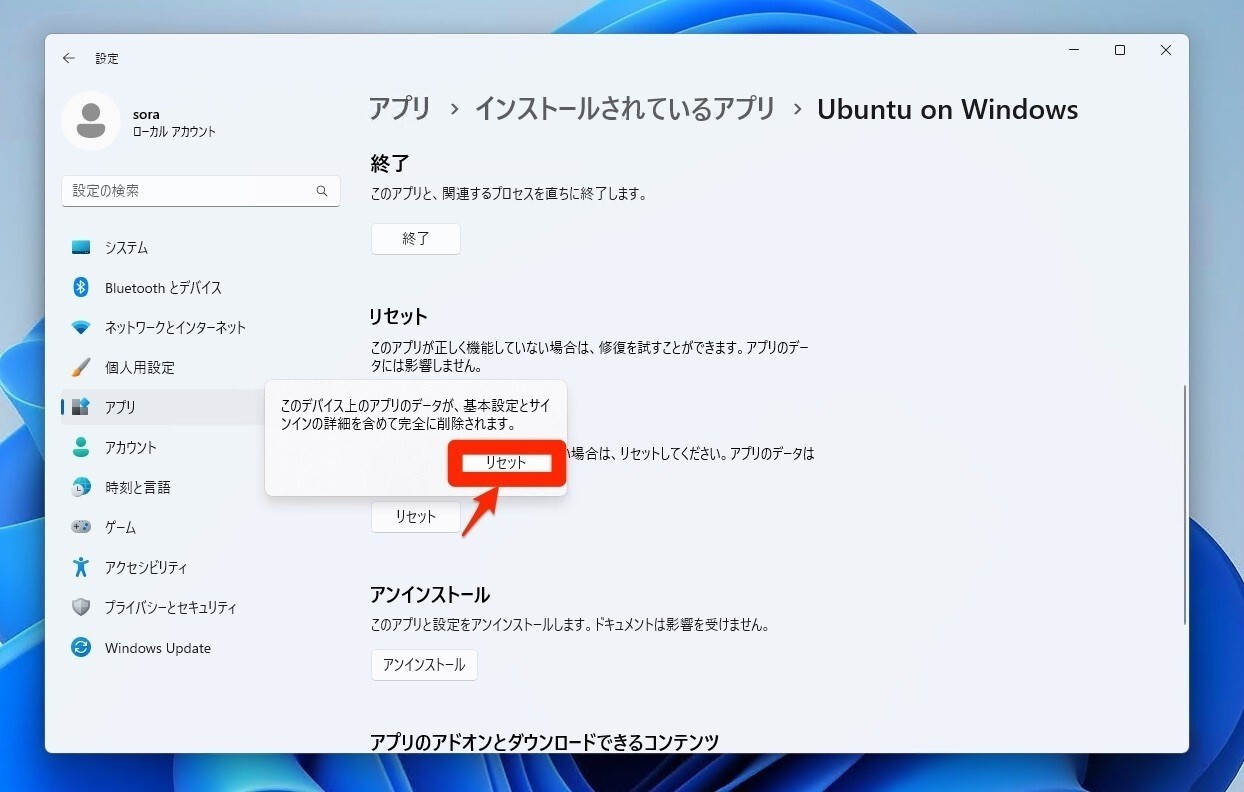Click the リセット section heading
The width and height of the screenshot is (1244, 792).
[398, 316]
